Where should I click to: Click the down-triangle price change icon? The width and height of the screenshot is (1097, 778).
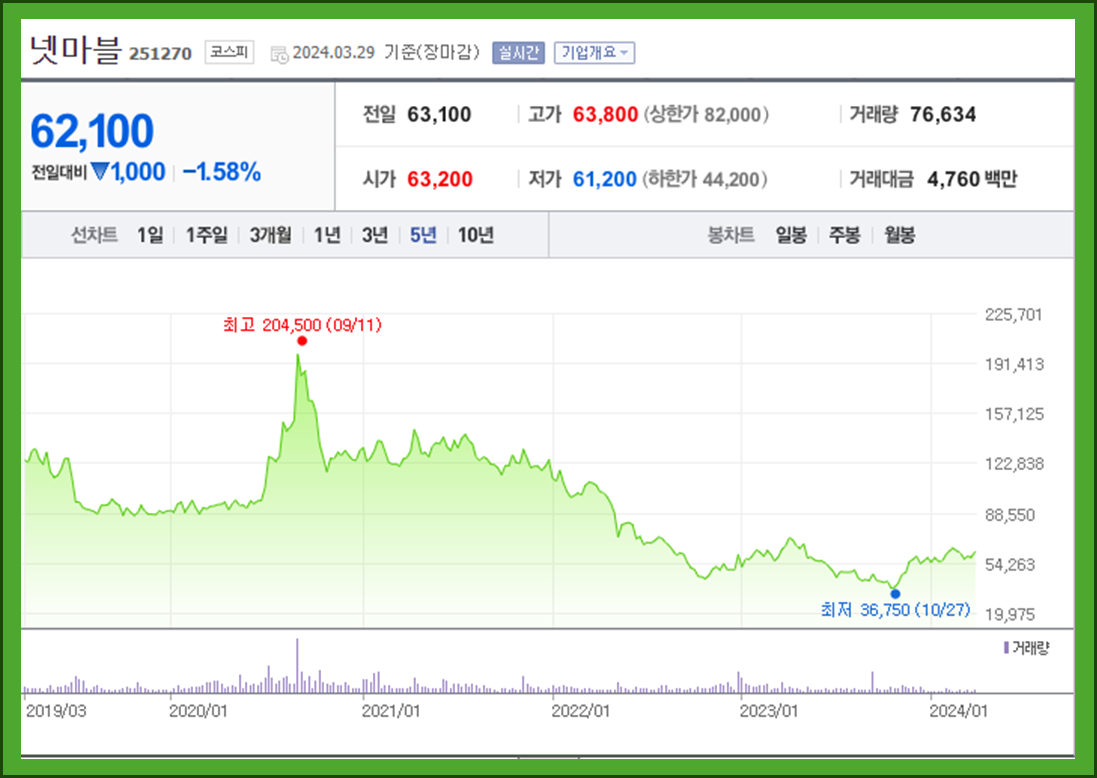[100, 171]
